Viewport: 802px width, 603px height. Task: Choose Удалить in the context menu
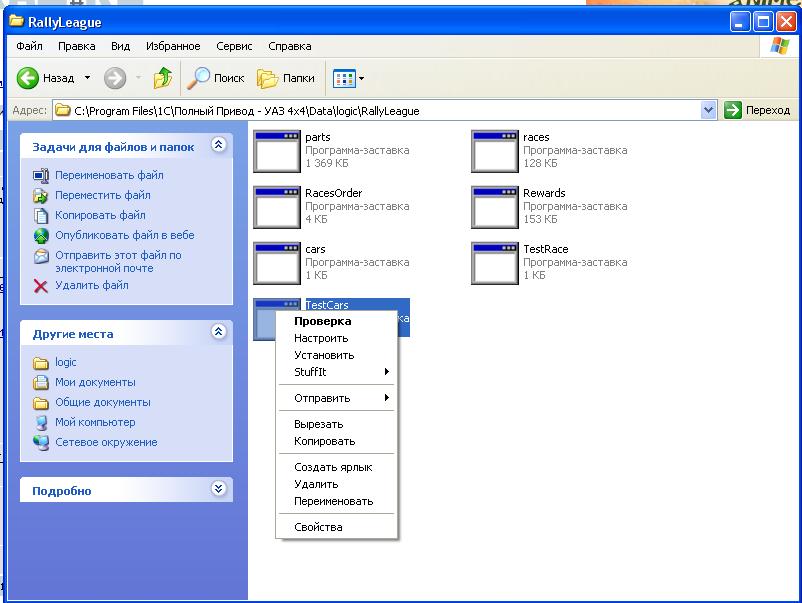point(337,484)
